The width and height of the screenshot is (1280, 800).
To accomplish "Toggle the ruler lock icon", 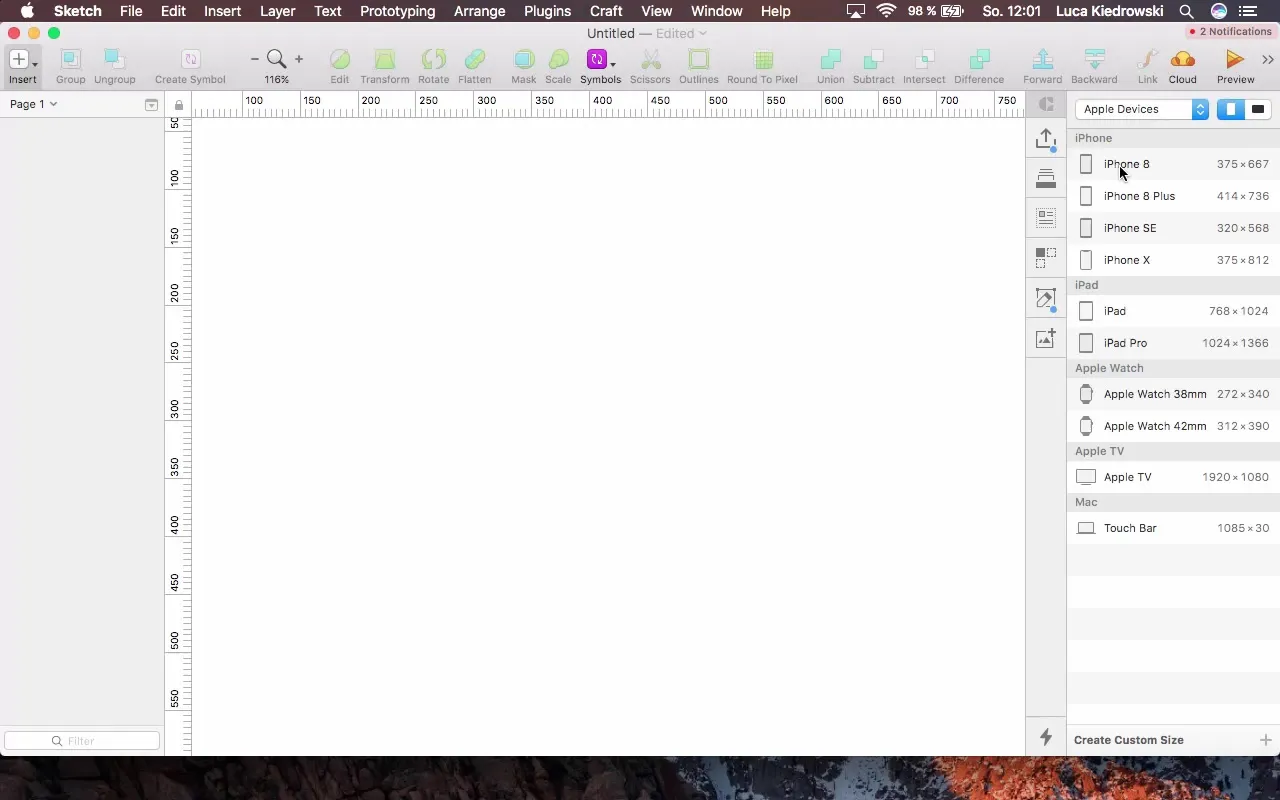I will (178, 105).
